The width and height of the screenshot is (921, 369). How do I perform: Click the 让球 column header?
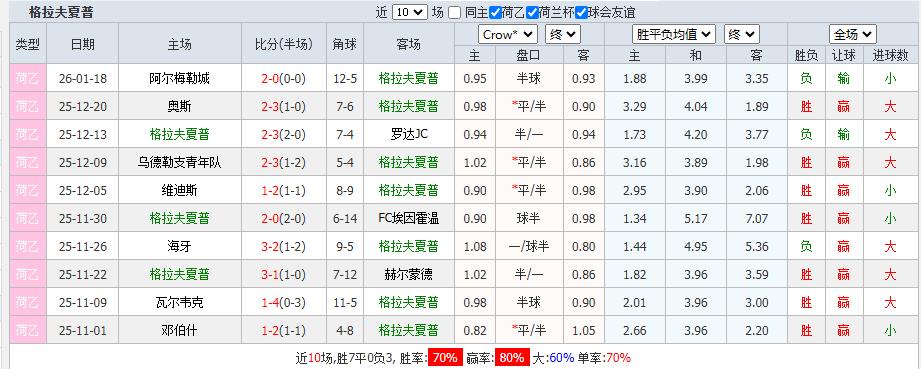point(843,55)
